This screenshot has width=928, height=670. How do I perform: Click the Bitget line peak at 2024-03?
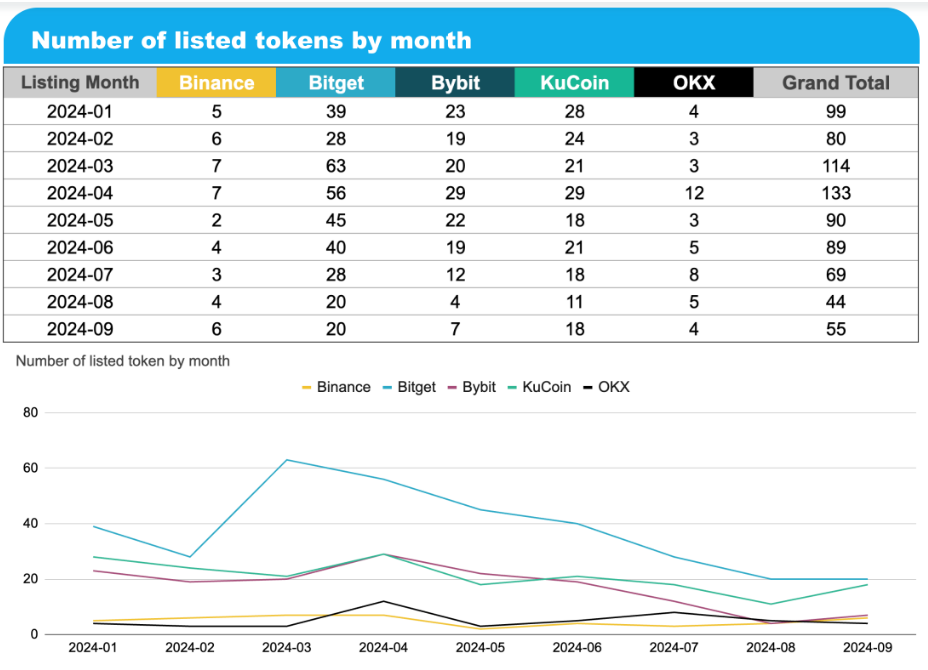(287, 460)
